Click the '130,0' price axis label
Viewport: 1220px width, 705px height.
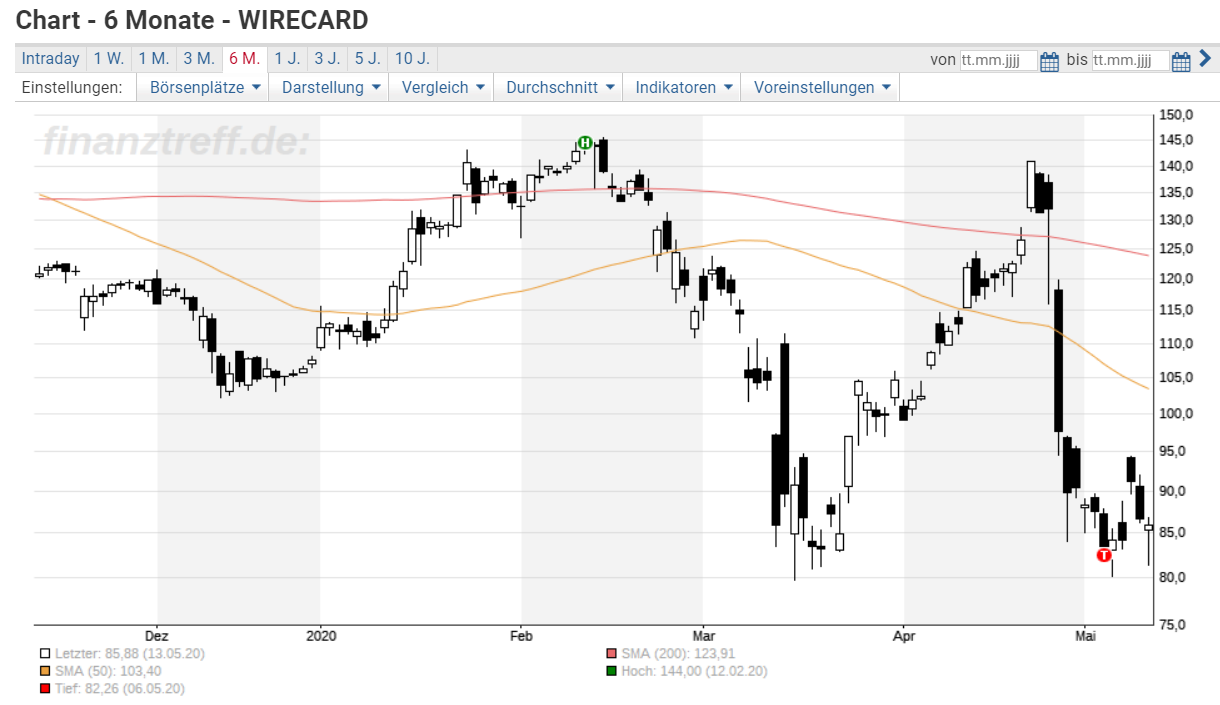1177,220
